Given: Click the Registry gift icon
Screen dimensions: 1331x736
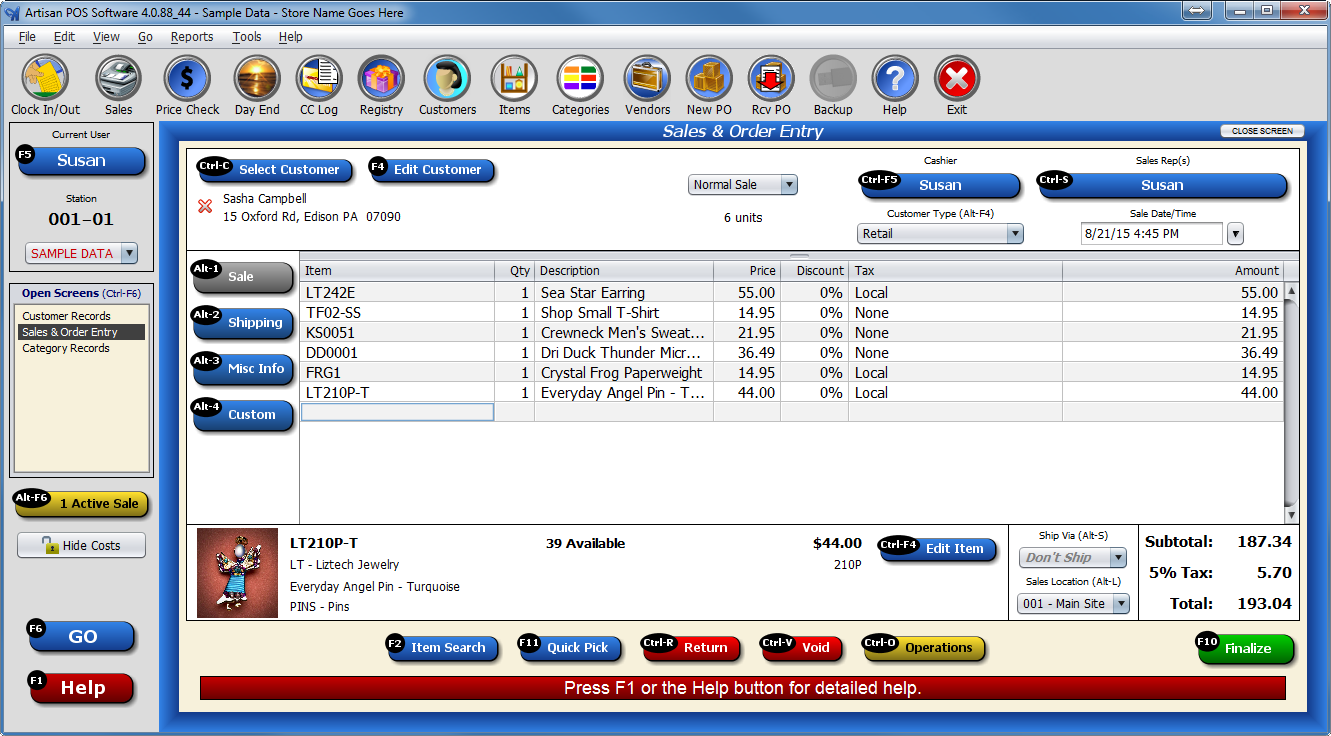Looking at the screenshot, I should coord(381,79).
